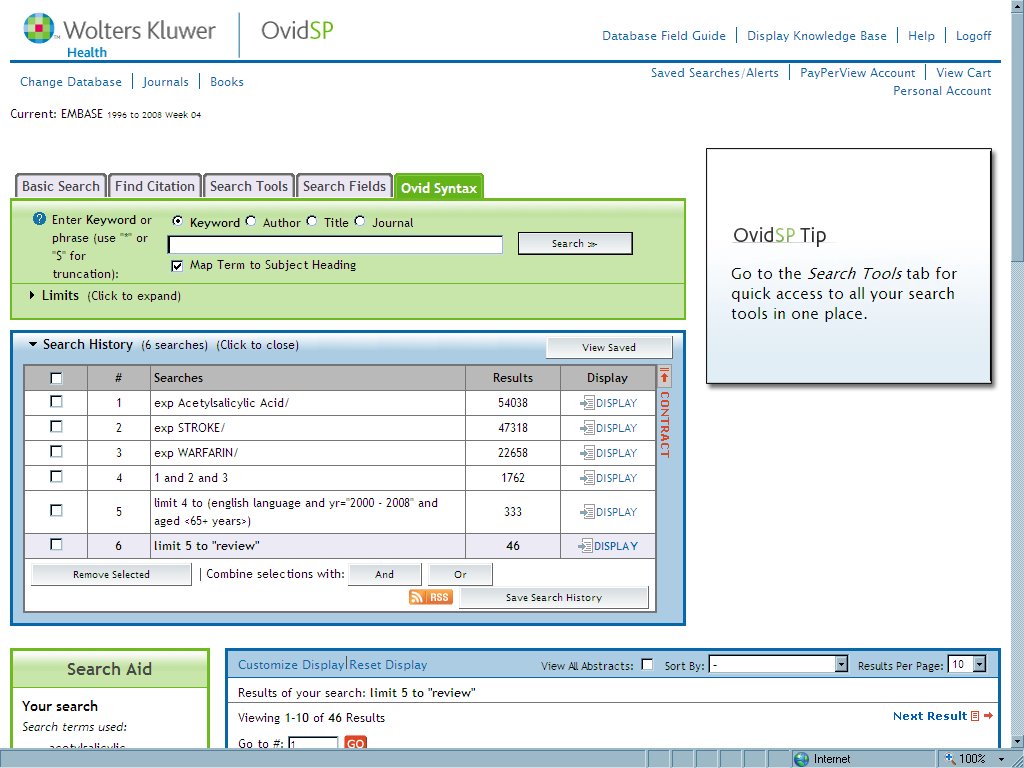Switch to the Basic Search tab
The height and width of the screenshot is (768, 1024).
click(x=61, y=186)
